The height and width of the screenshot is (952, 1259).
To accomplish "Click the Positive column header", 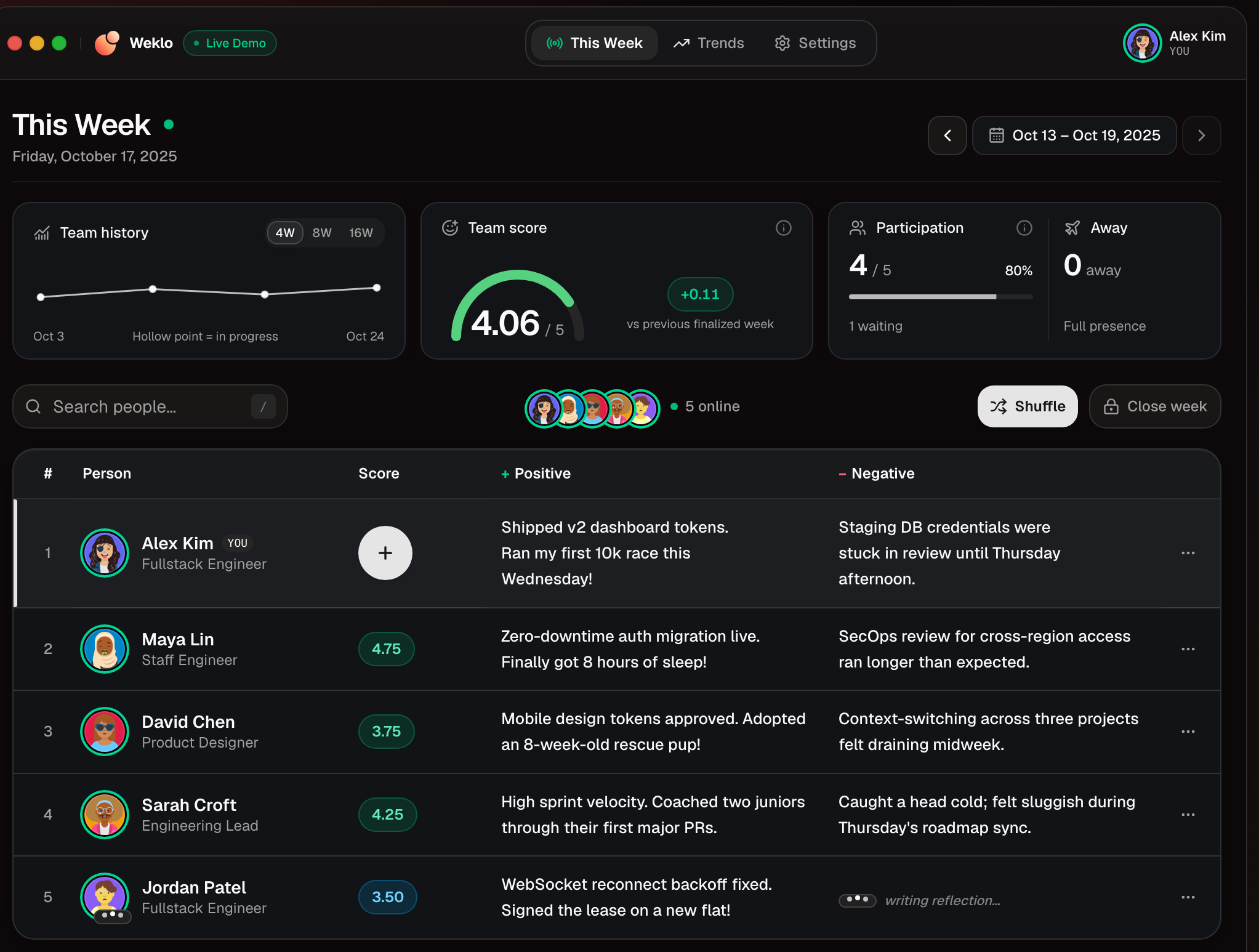I will 536,474.
